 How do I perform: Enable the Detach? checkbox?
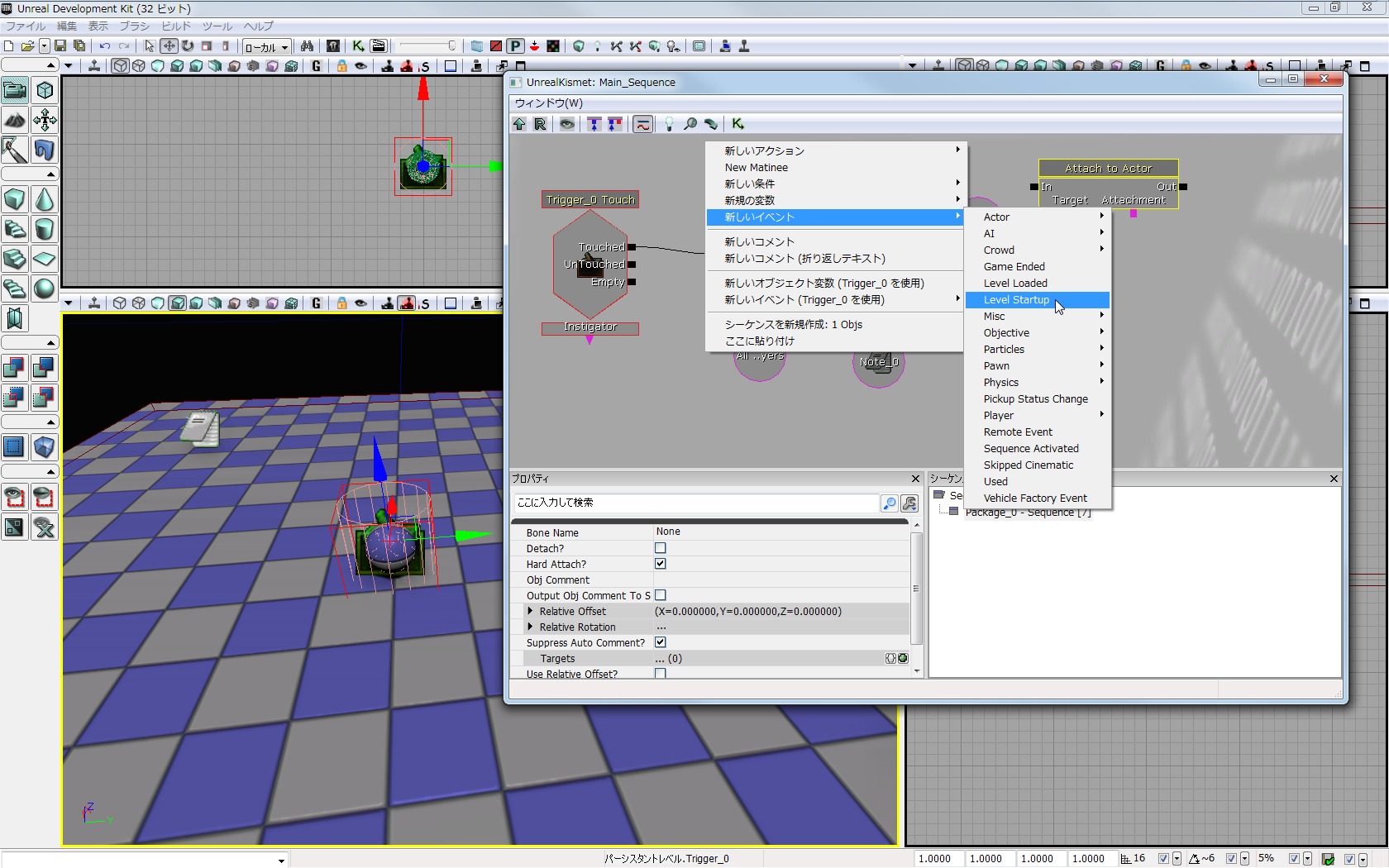(660, 548)
